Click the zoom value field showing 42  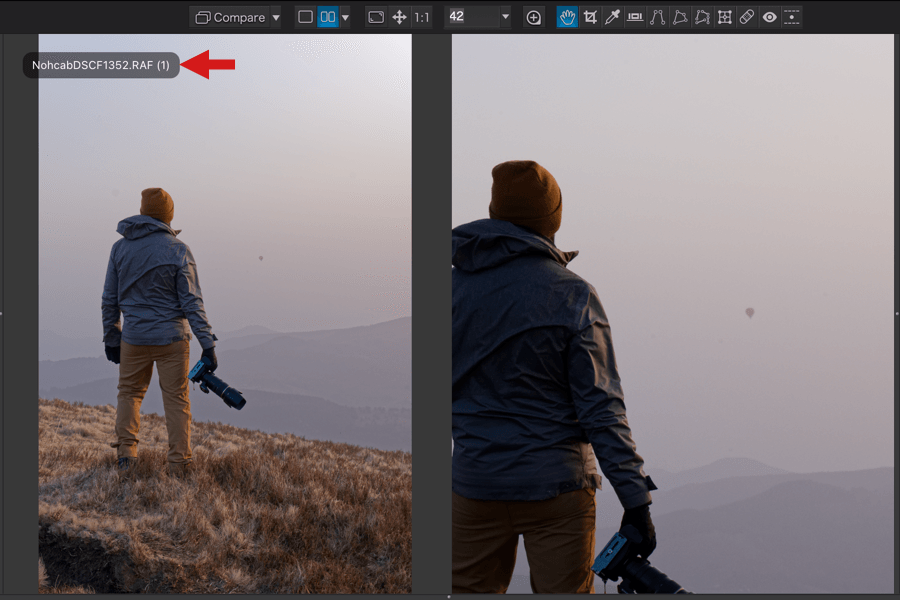pyautogui.click(x=472, y=17)
